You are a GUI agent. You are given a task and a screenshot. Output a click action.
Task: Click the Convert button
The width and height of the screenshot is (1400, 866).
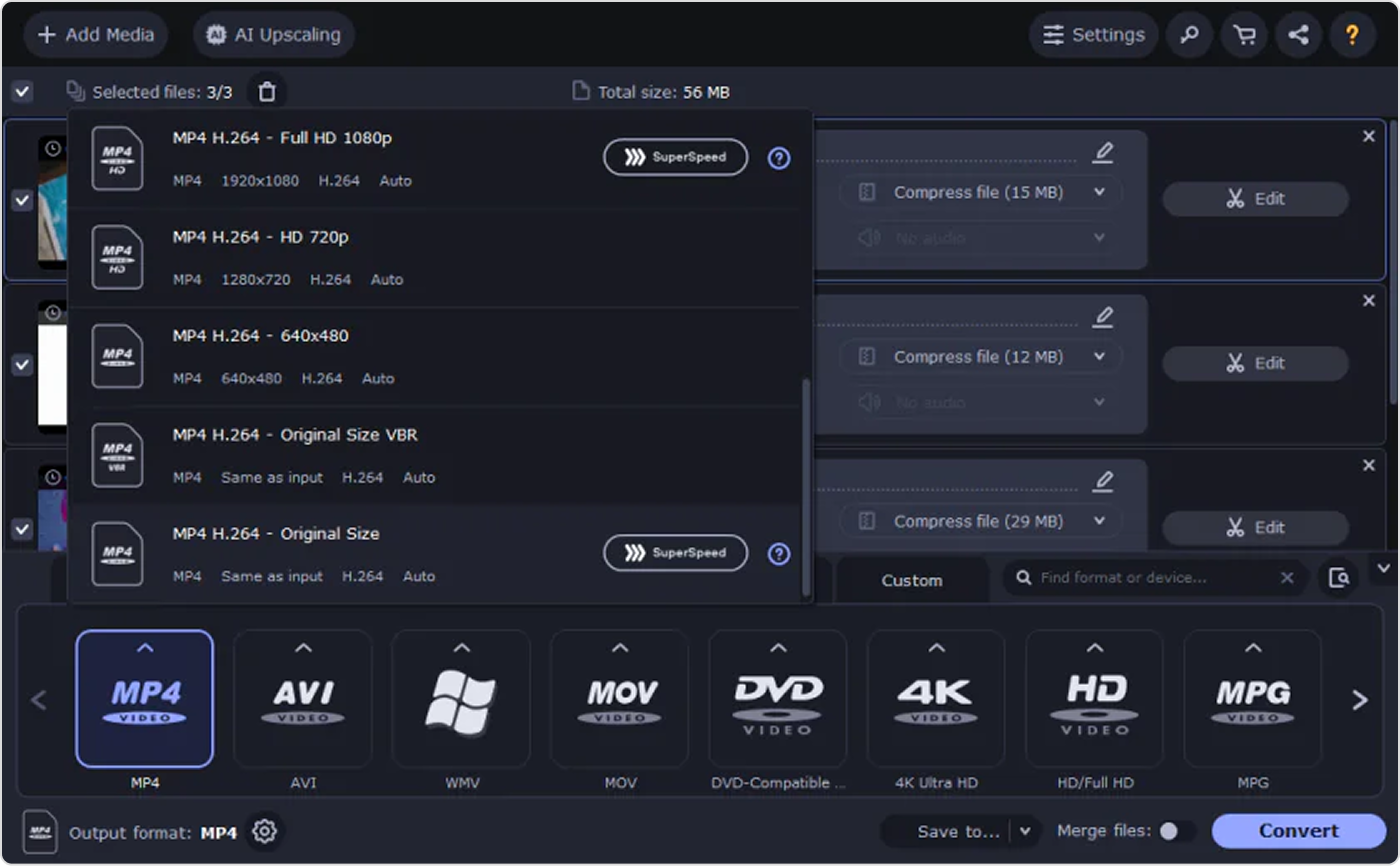tap(1298, 831)
